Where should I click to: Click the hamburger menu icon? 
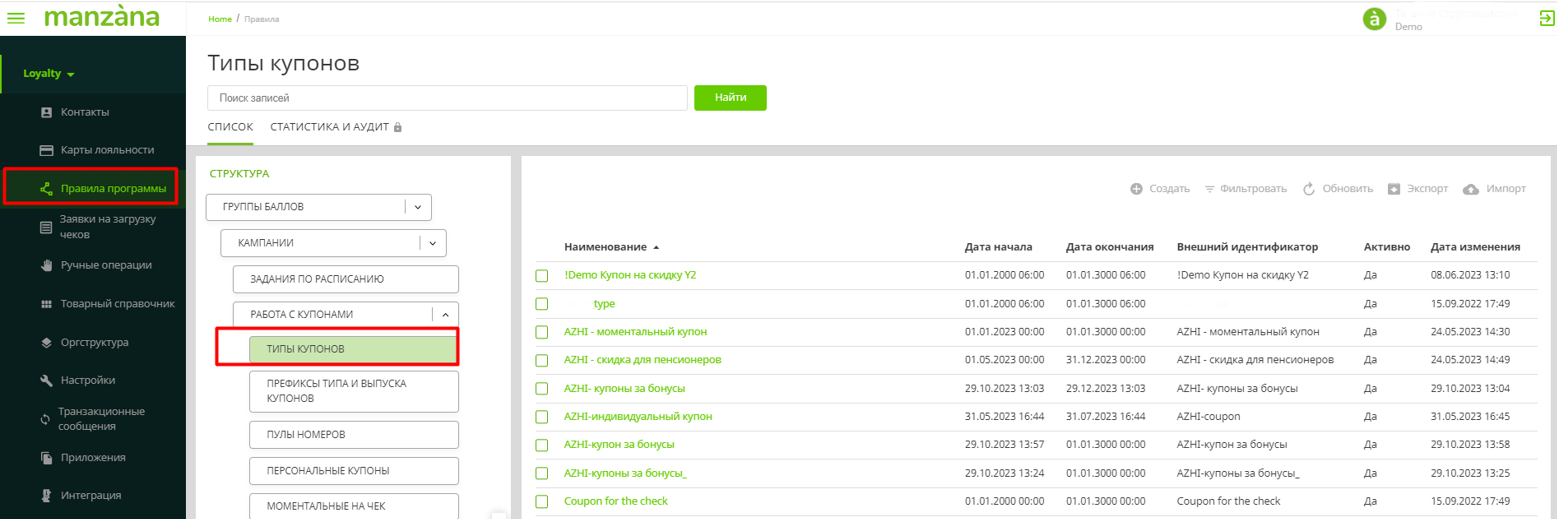click(16, 19)
